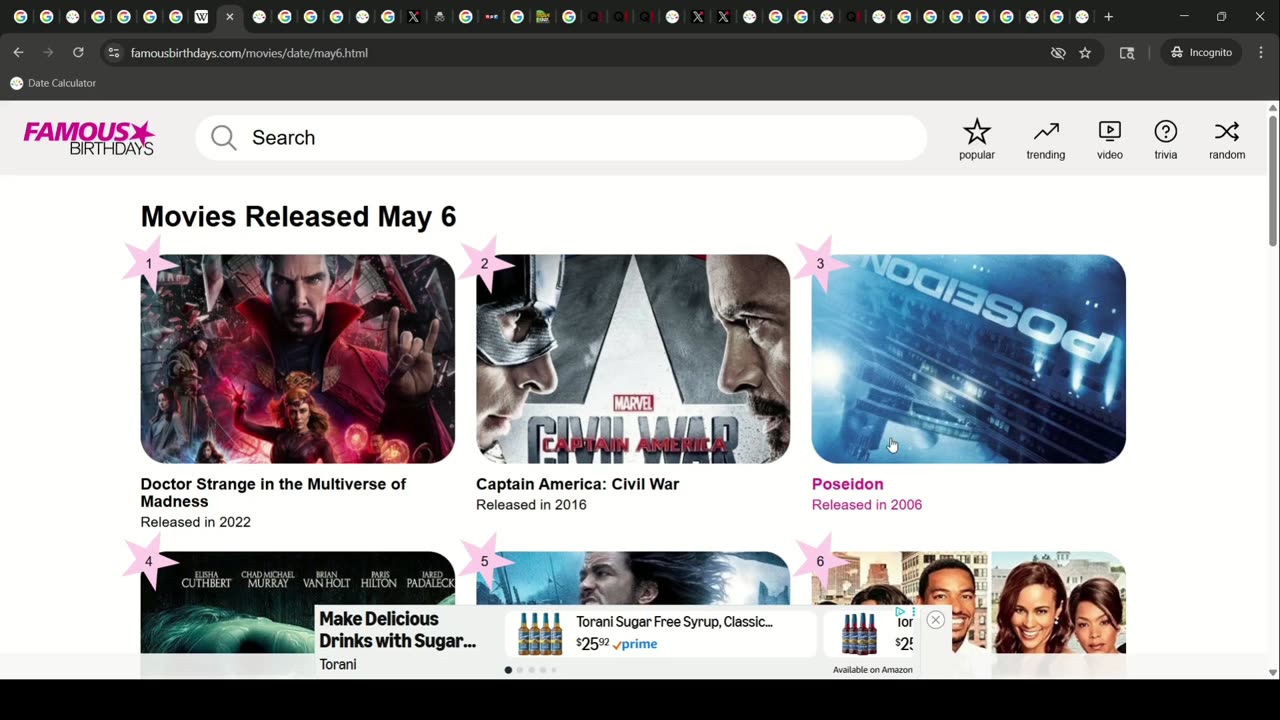Image resolution: width=1280 pixels, height=720 pixels.
Task: Click Released in 2016 text
Action: [x=531, y=505]
